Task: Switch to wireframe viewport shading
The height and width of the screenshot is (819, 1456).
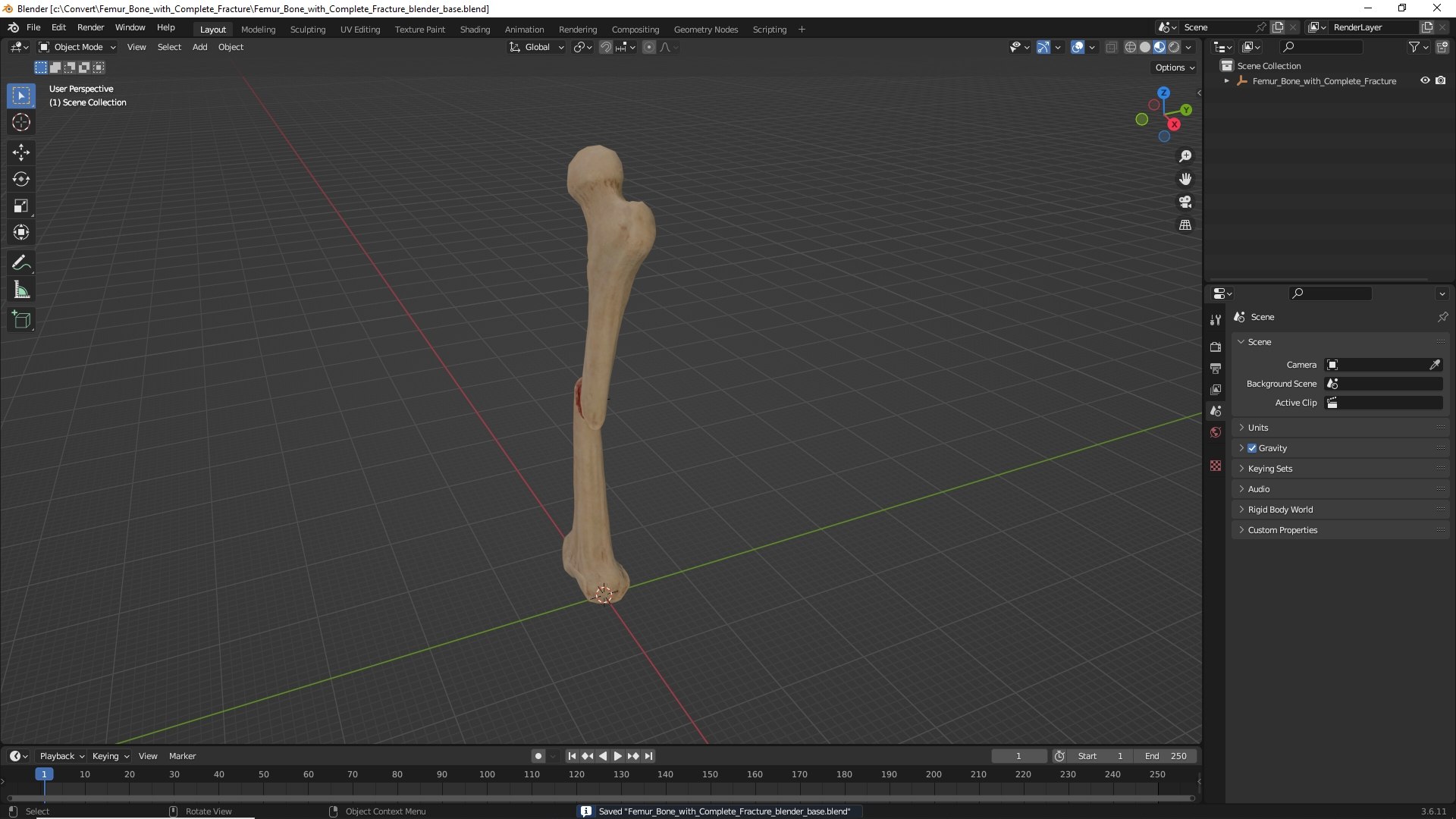Action: click(1131, 47)
